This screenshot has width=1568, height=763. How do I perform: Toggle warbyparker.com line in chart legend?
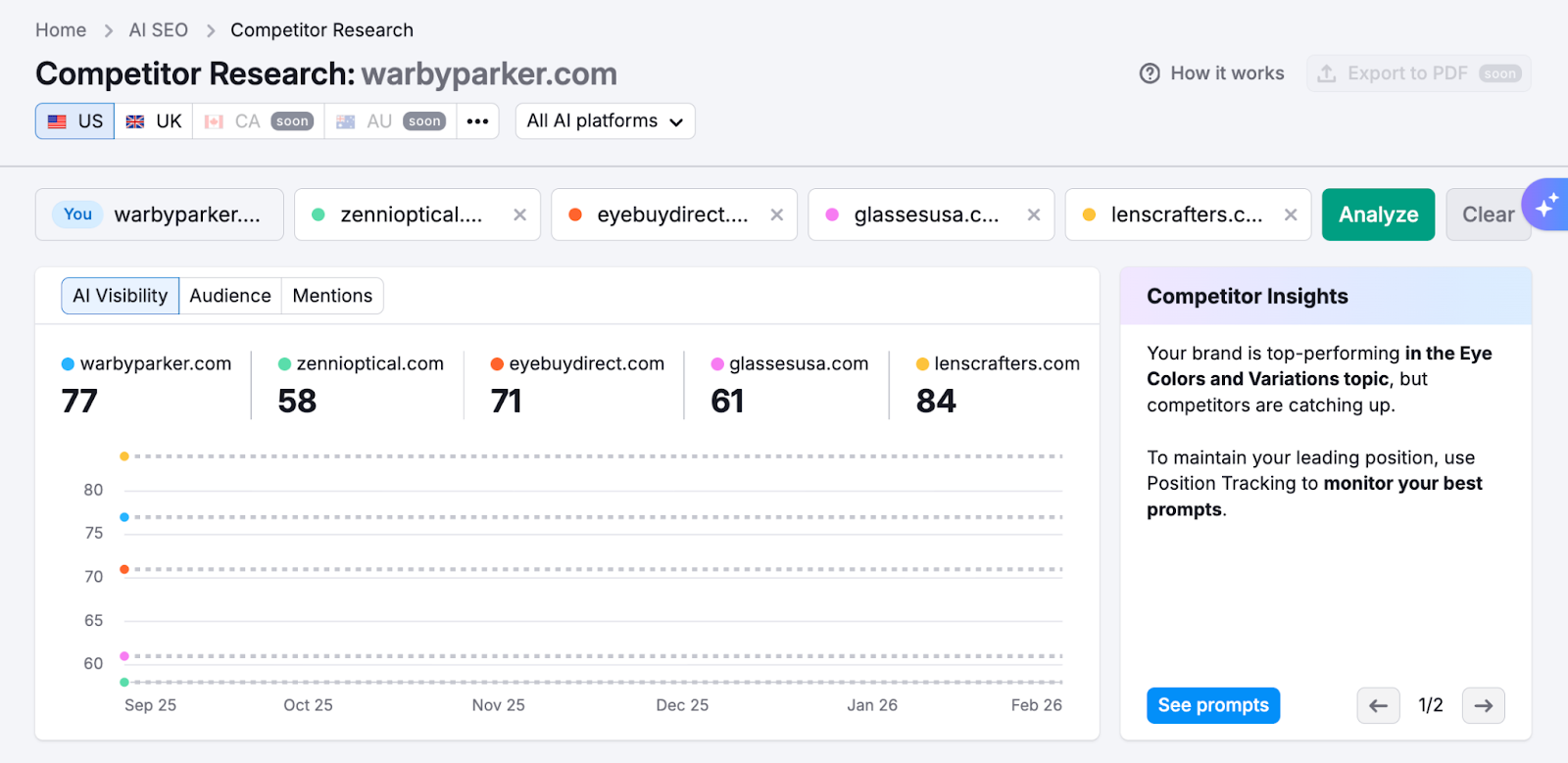147,364
